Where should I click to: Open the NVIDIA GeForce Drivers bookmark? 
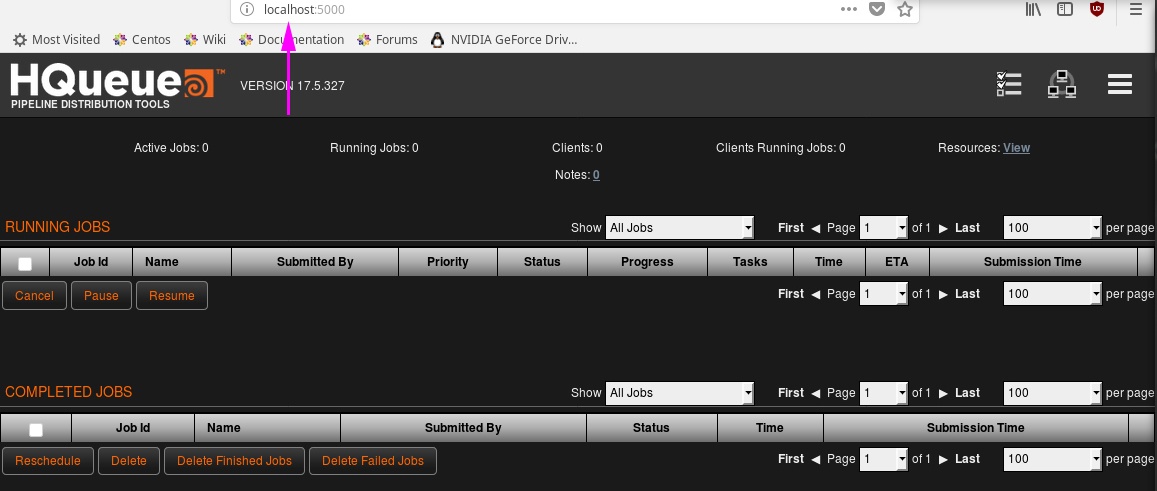(504, 40)
